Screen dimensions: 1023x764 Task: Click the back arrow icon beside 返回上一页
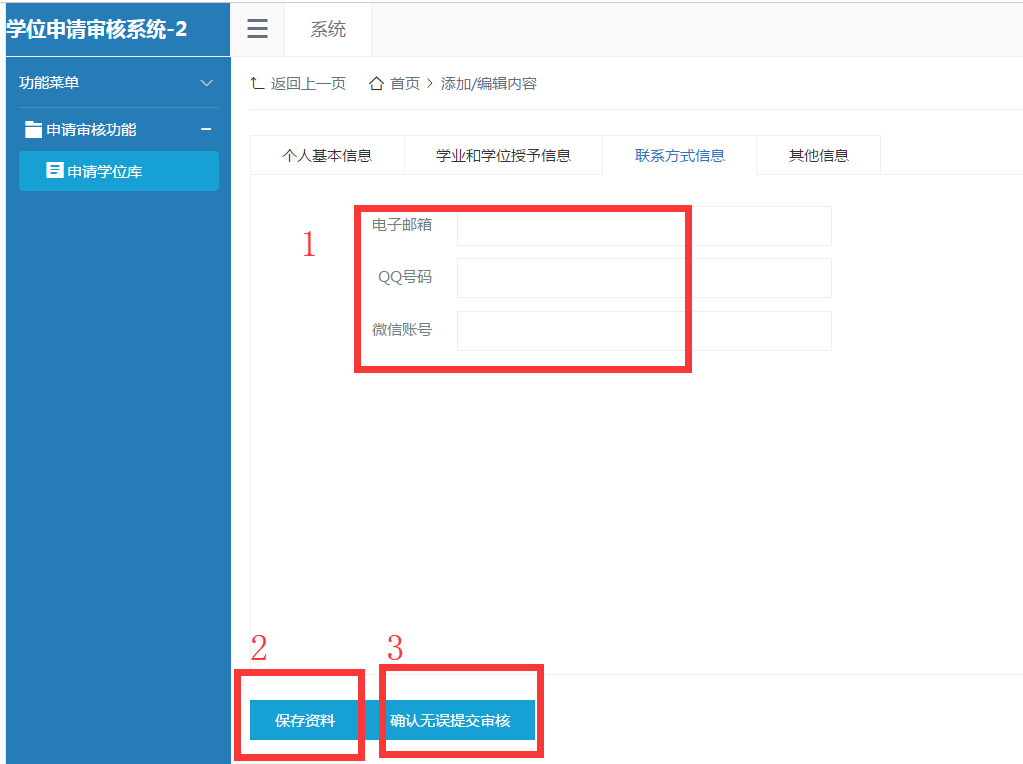[256, 83]
